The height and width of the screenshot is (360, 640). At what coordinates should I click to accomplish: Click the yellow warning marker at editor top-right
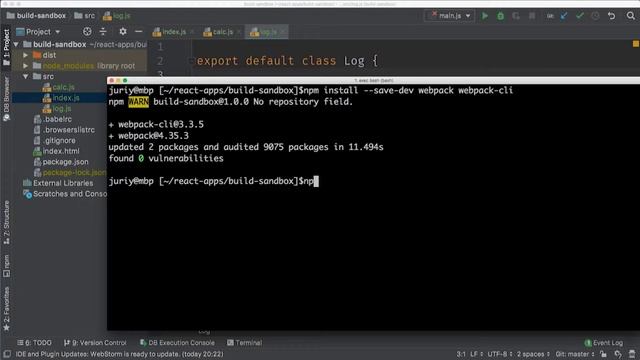click(636, 44)
